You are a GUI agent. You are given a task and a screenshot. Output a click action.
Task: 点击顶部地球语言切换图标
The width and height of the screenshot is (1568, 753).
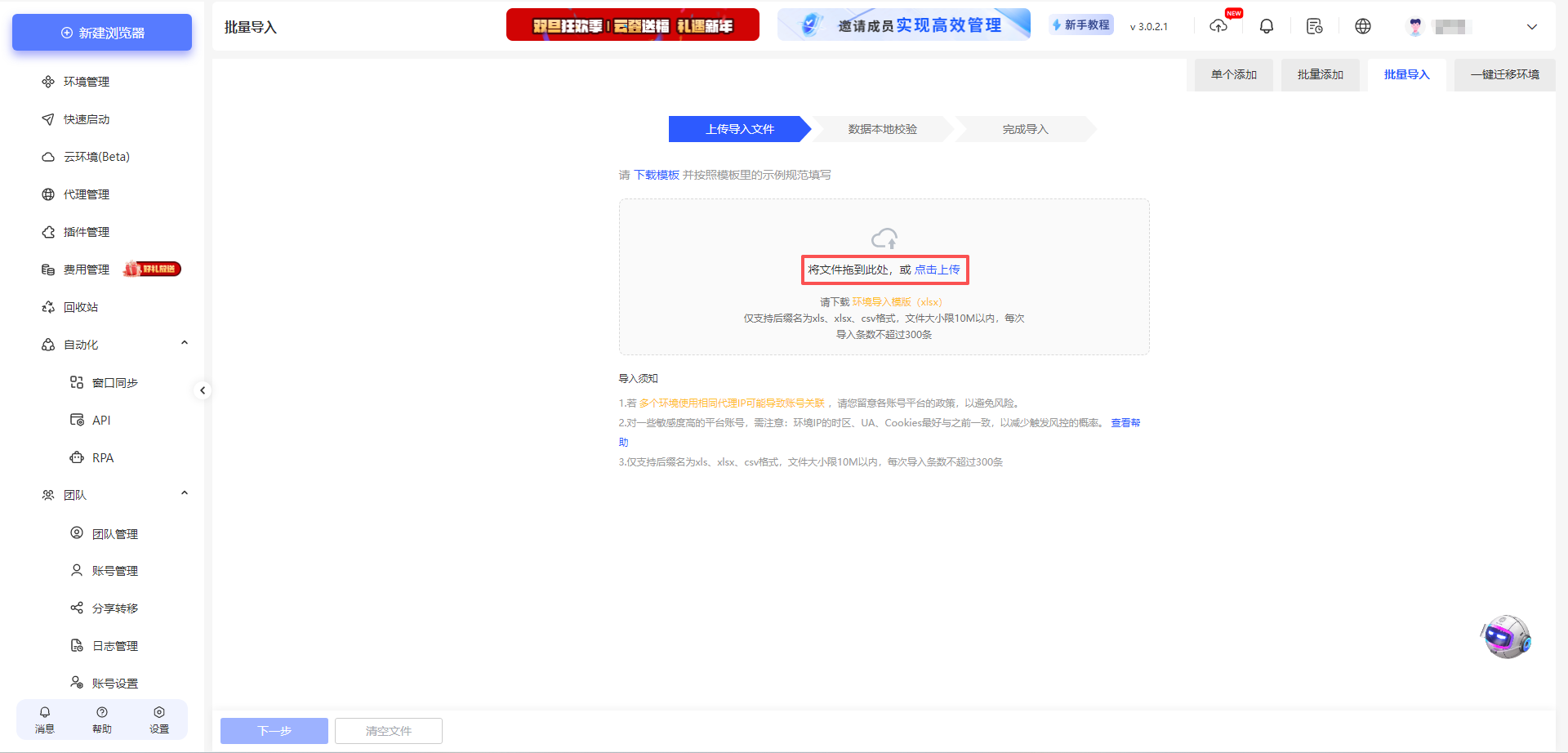click(x=1362, y=26)
